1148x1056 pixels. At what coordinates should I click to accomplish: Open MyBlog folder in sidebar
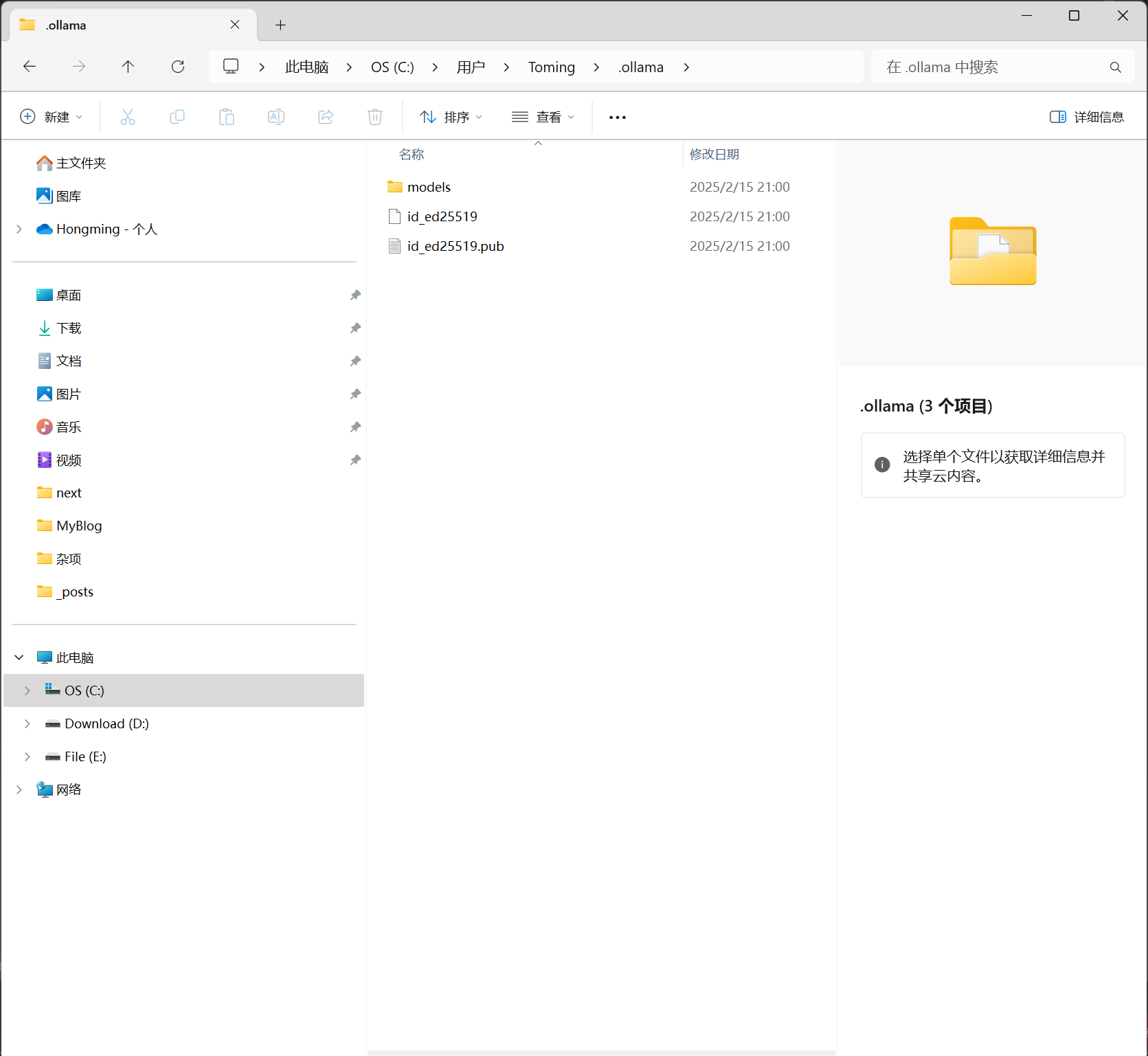pyautogui.click(x=79, y=526)
